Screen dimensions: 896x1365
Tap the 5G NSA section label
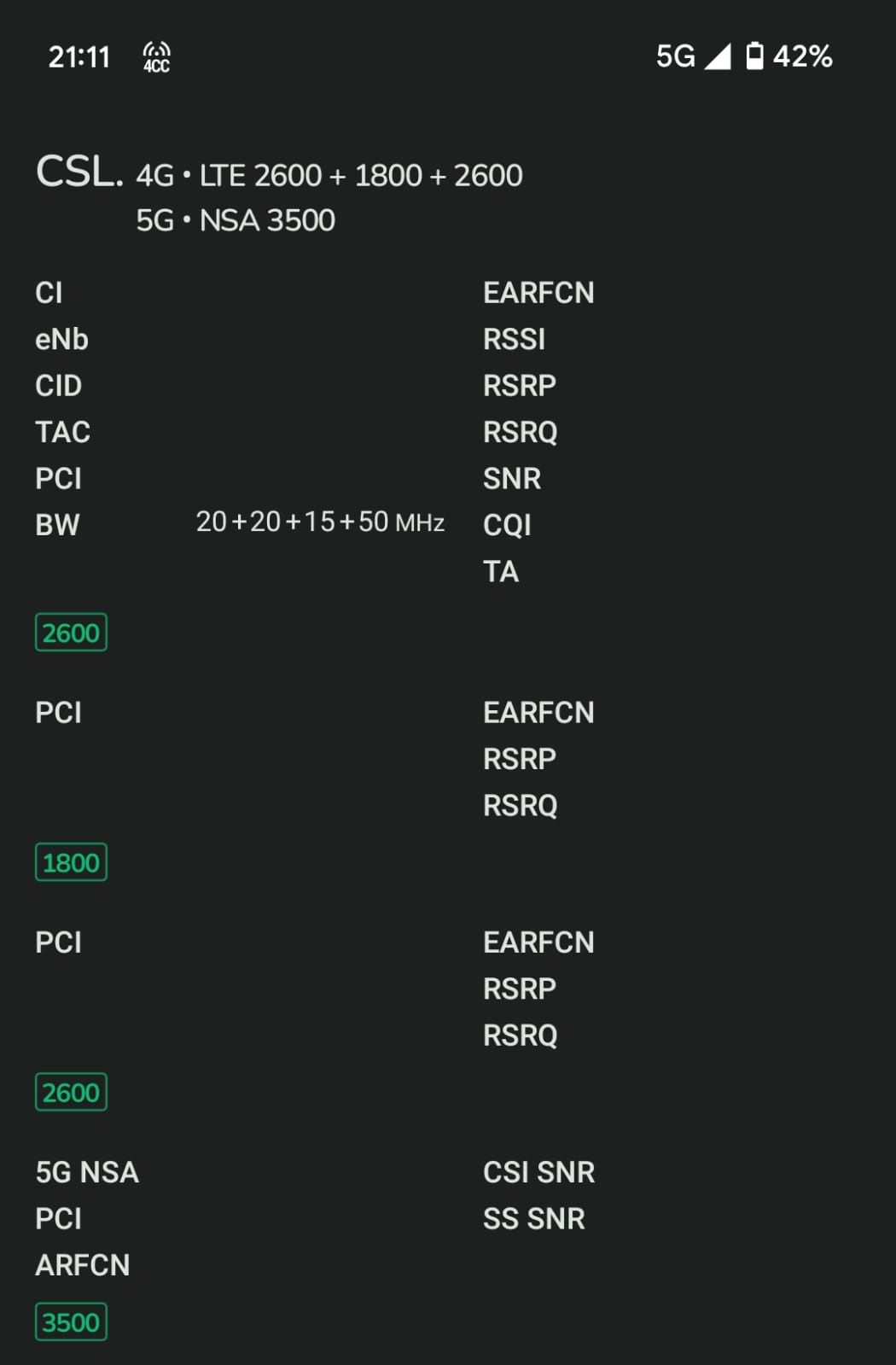87,1172
